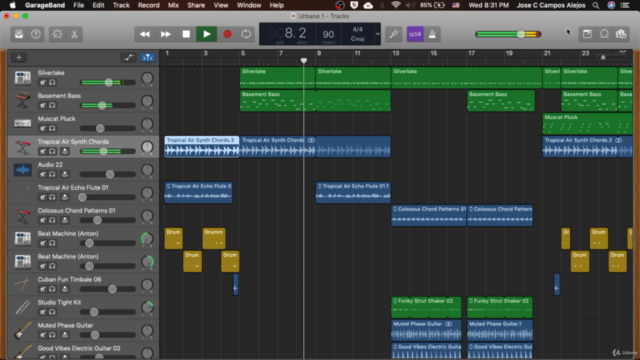Screen dimensions: 640x360
Task: Select the Silverlake track instrument icon
Action: click(x=22, y=78)
